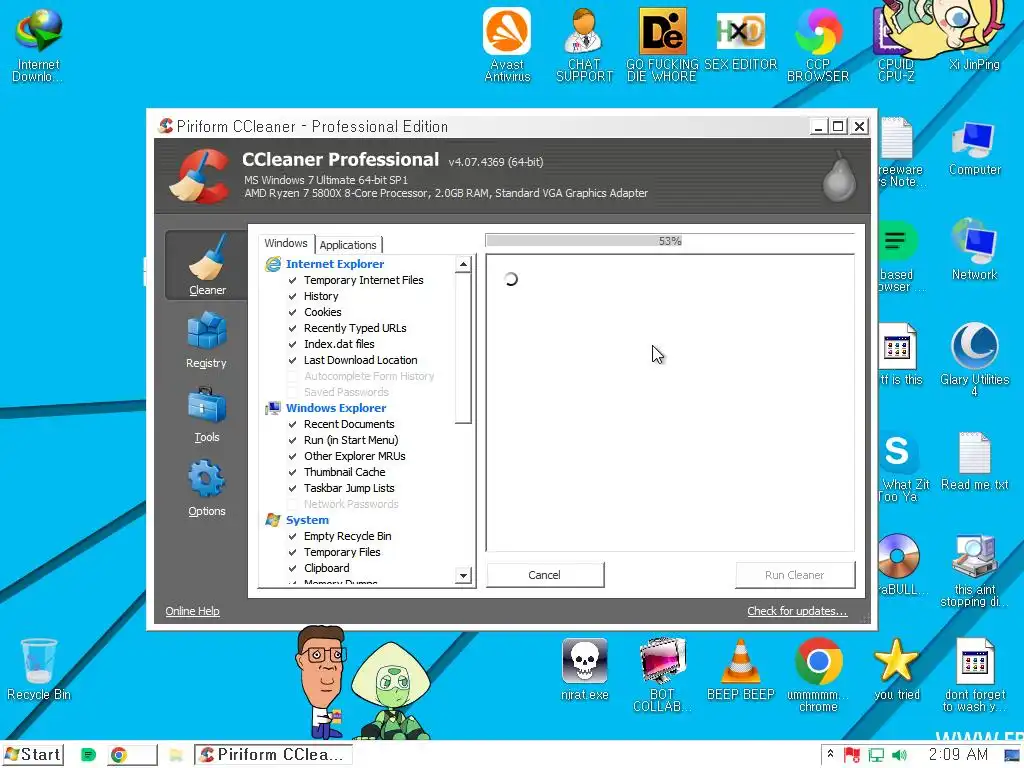
Task: Select the Temporary Files entry
Action: pyautogui.click(x=342, y=552)
